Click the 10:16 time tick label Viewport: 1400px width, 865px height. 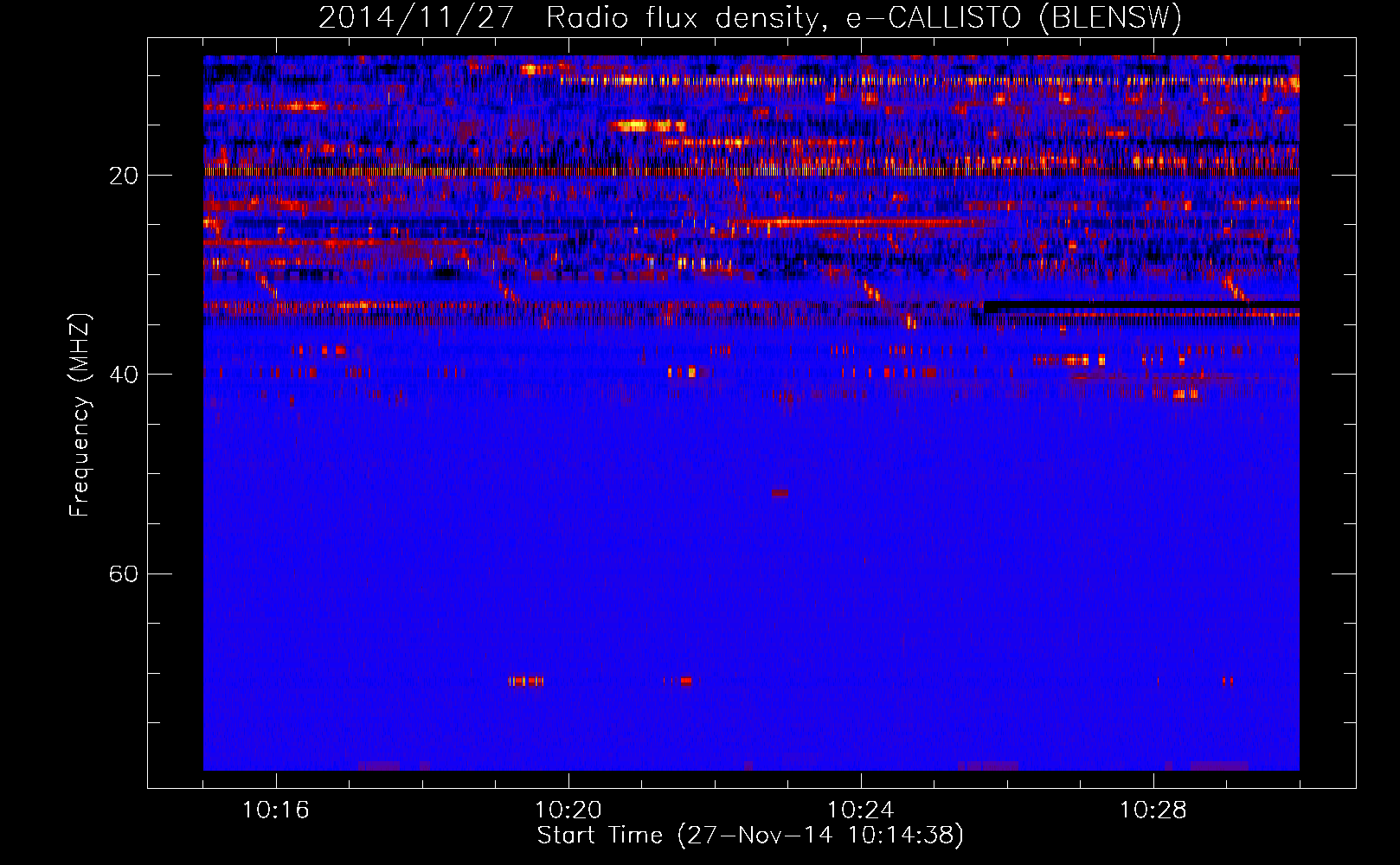[x=276, y=811]
